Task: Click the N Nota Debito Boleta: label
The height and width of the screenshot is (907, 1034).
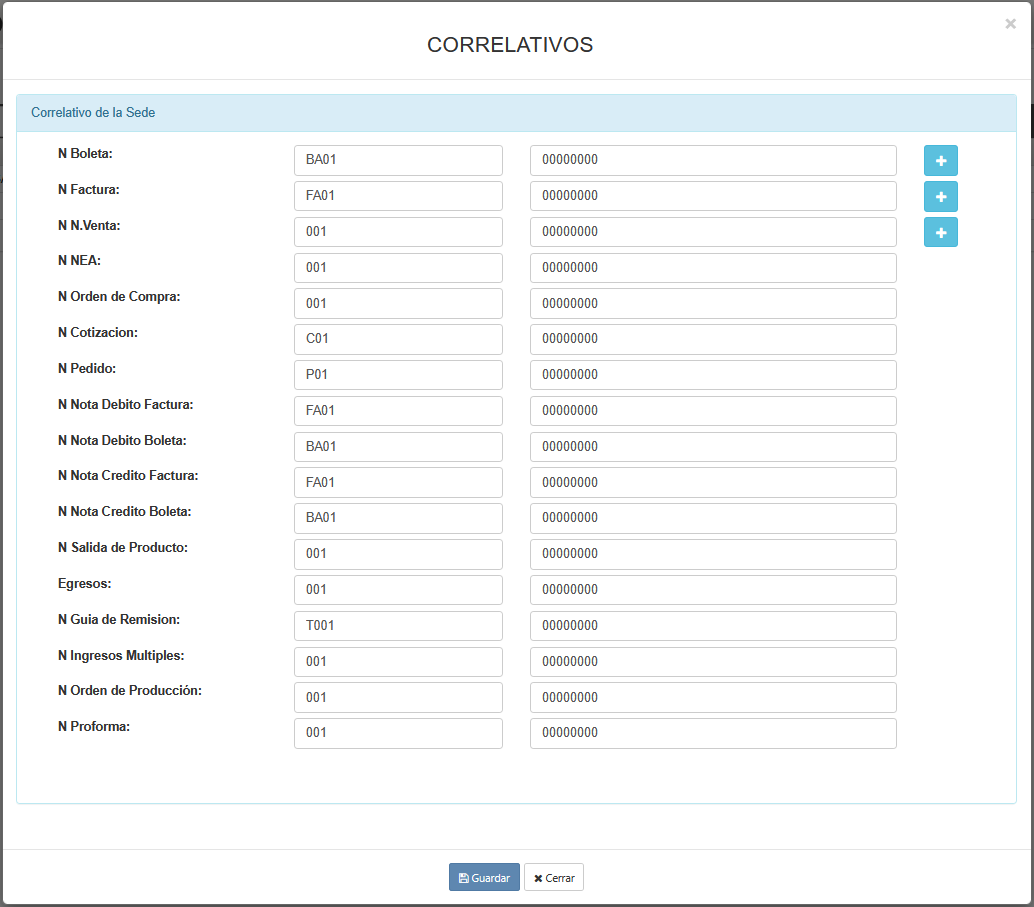Action: [122, 441]
